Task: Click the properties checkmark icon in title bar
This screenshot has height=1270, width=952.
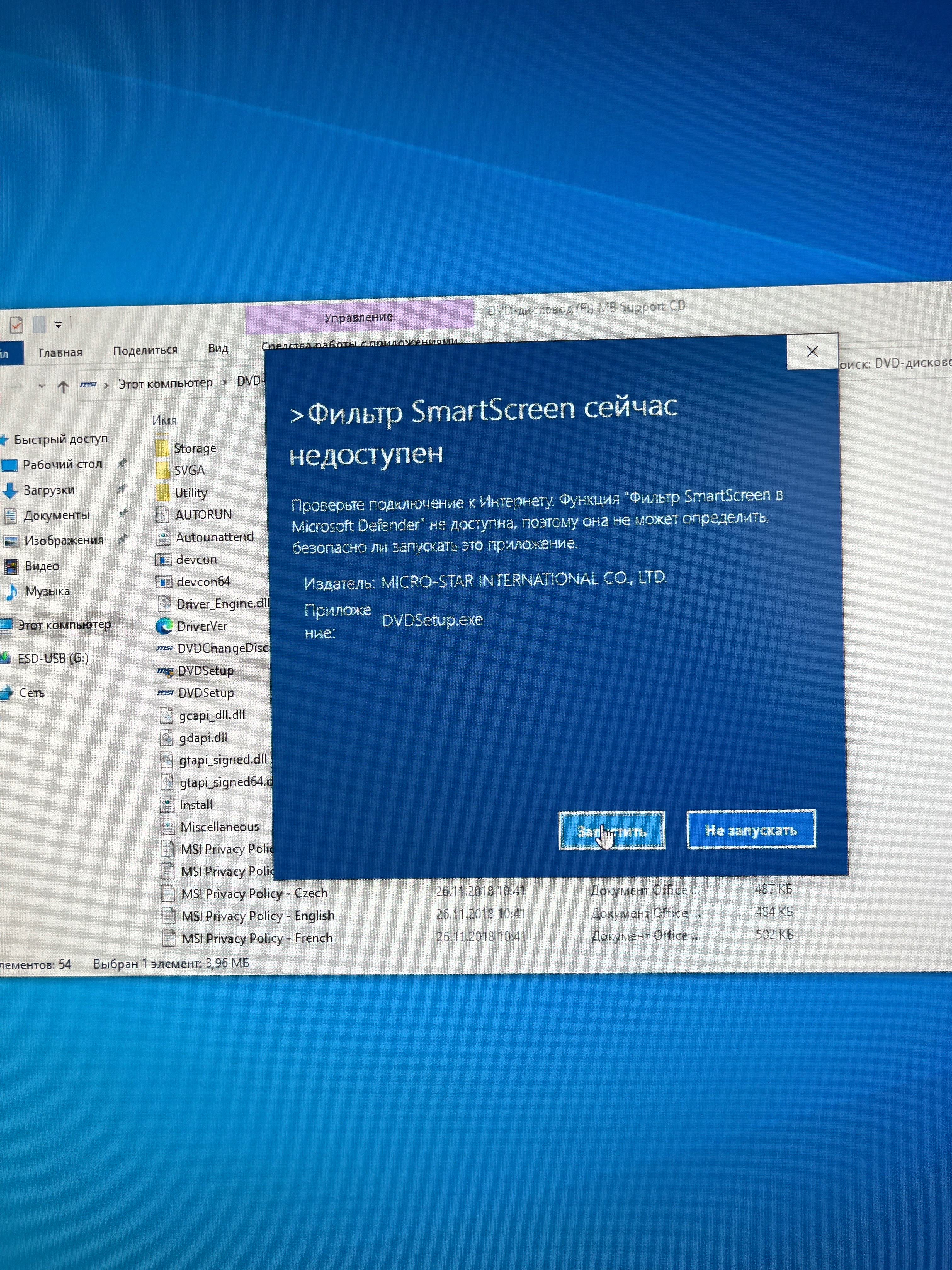Action: 16,325
